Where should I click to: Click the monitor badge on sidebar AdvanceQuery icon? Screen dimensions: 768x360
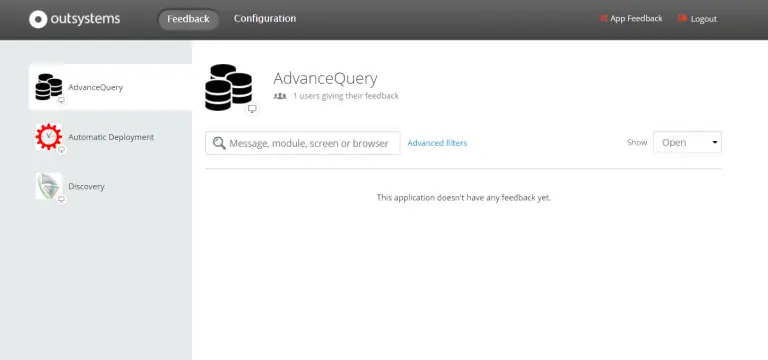click(x=61, y=100)
